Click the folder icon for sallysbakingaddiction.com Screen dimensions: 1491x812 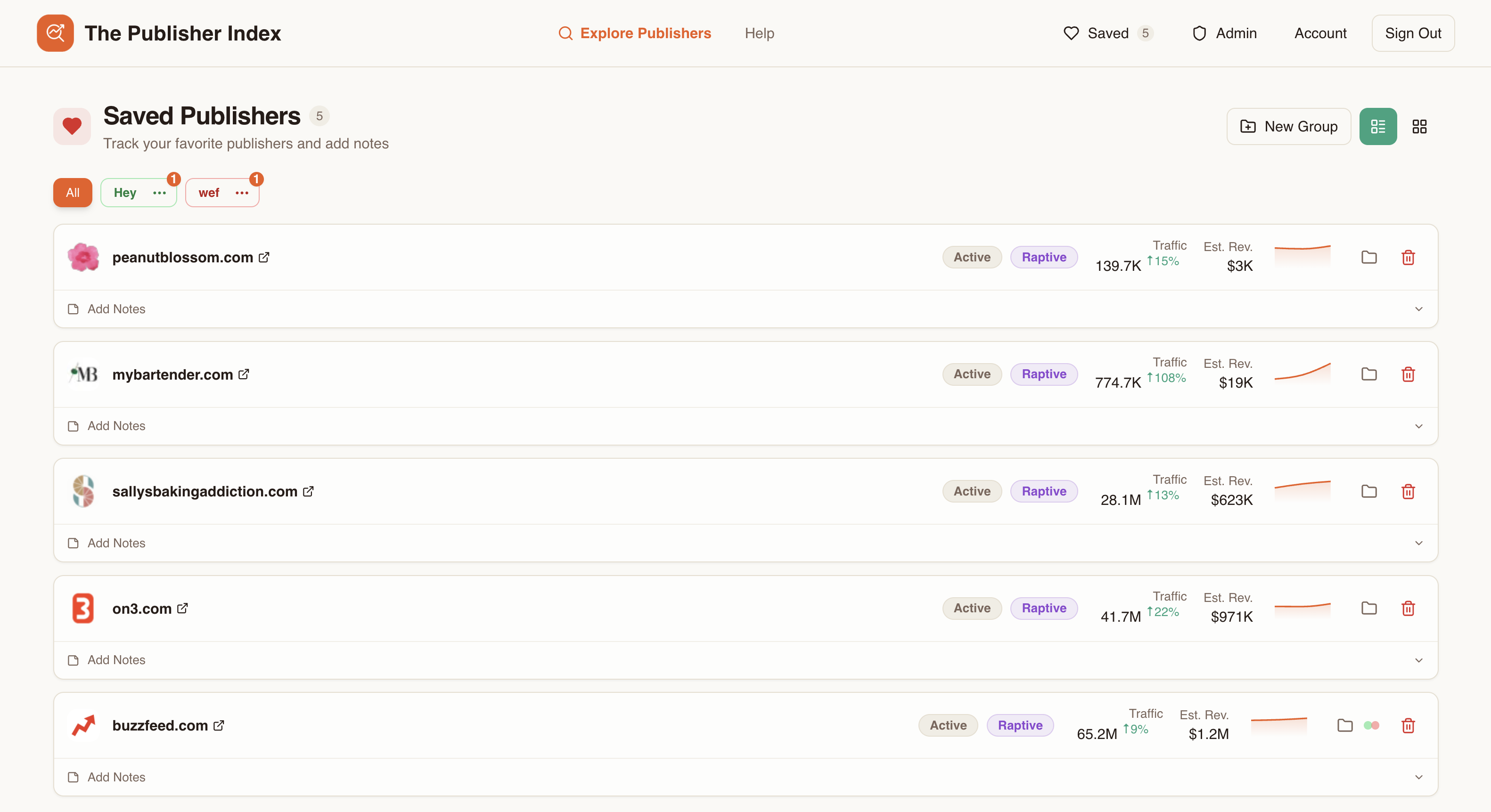1369,491
